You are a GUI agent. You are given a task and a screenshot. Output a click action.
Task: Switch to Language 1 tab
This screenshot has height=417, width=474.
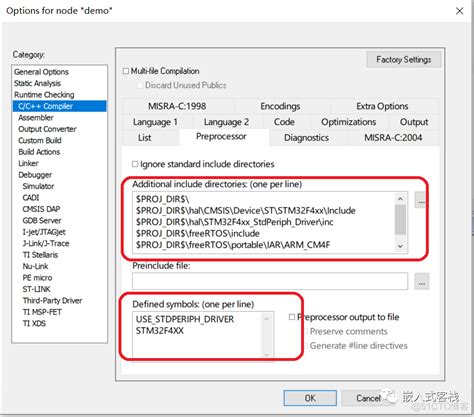pos(155,122)
